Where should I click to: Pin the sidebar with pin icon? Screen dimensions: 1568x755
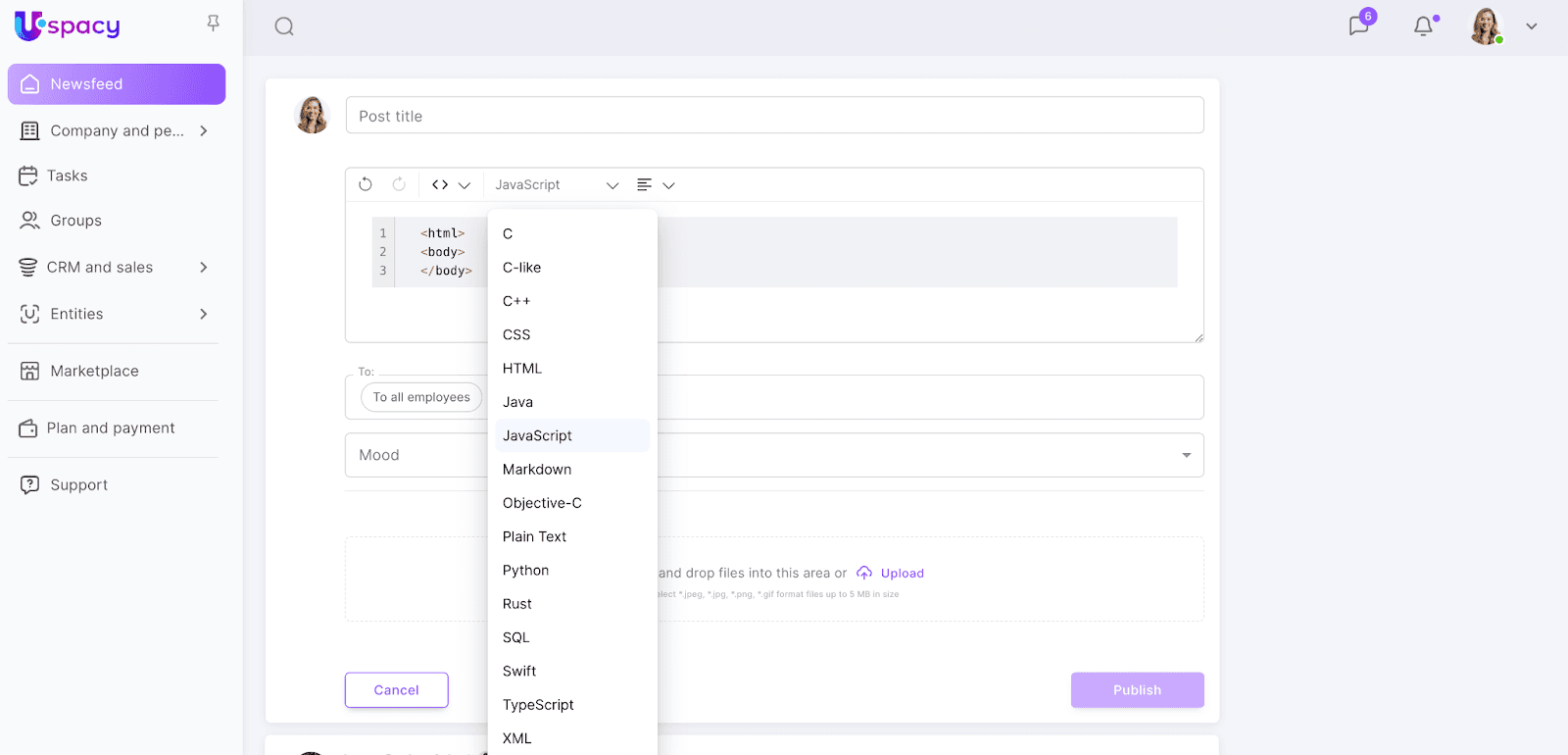(213, 23)
